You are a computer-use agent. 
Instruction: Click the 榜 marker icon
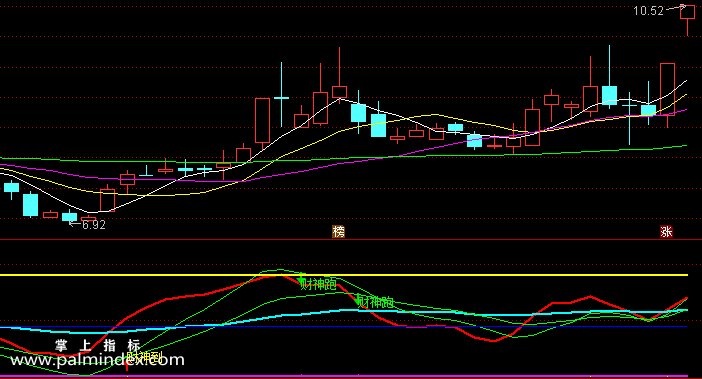(x=338, y=232)
